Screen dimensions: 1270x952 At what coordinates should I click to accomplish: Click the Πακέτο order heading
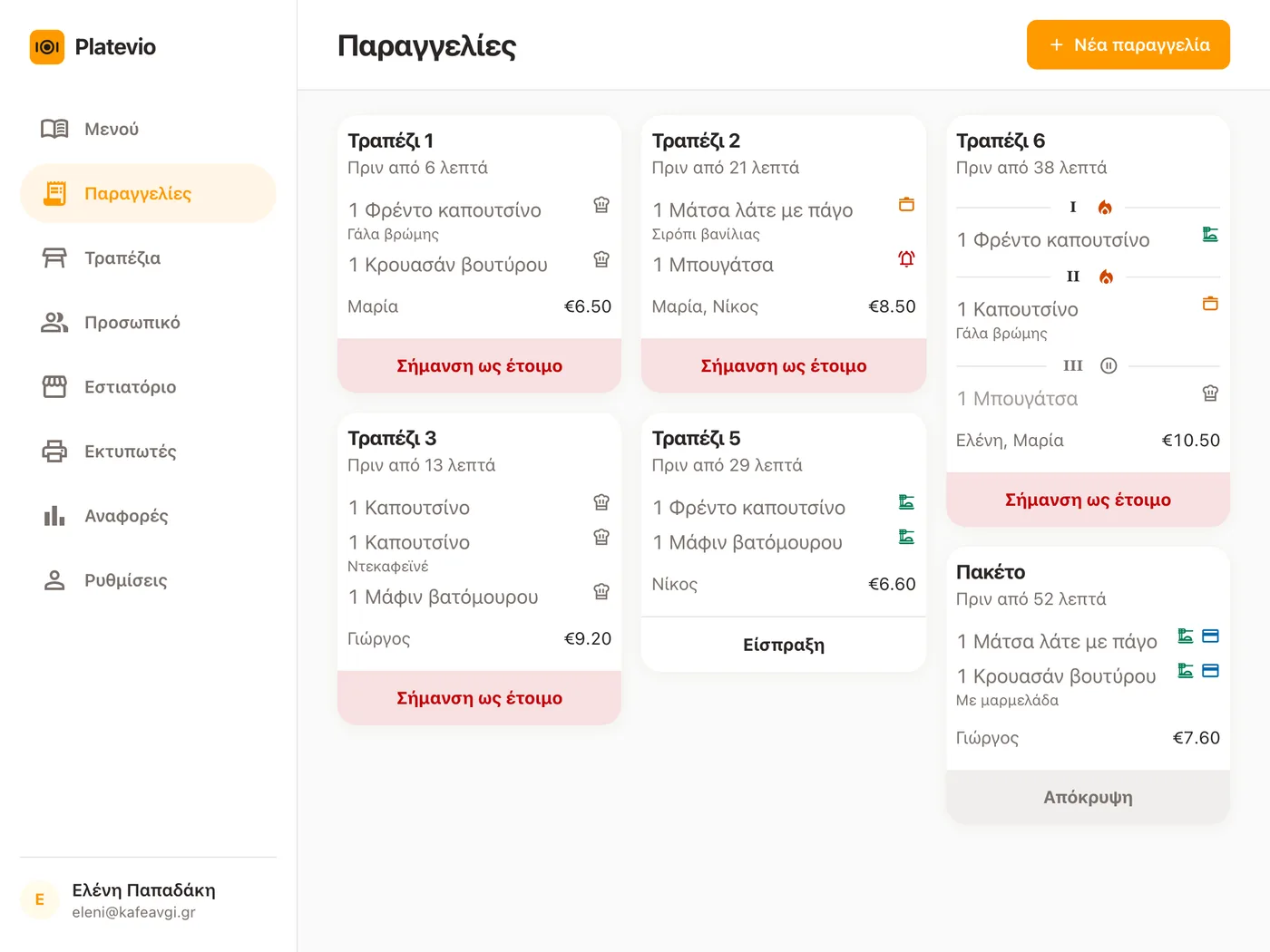tap(991, 572)
